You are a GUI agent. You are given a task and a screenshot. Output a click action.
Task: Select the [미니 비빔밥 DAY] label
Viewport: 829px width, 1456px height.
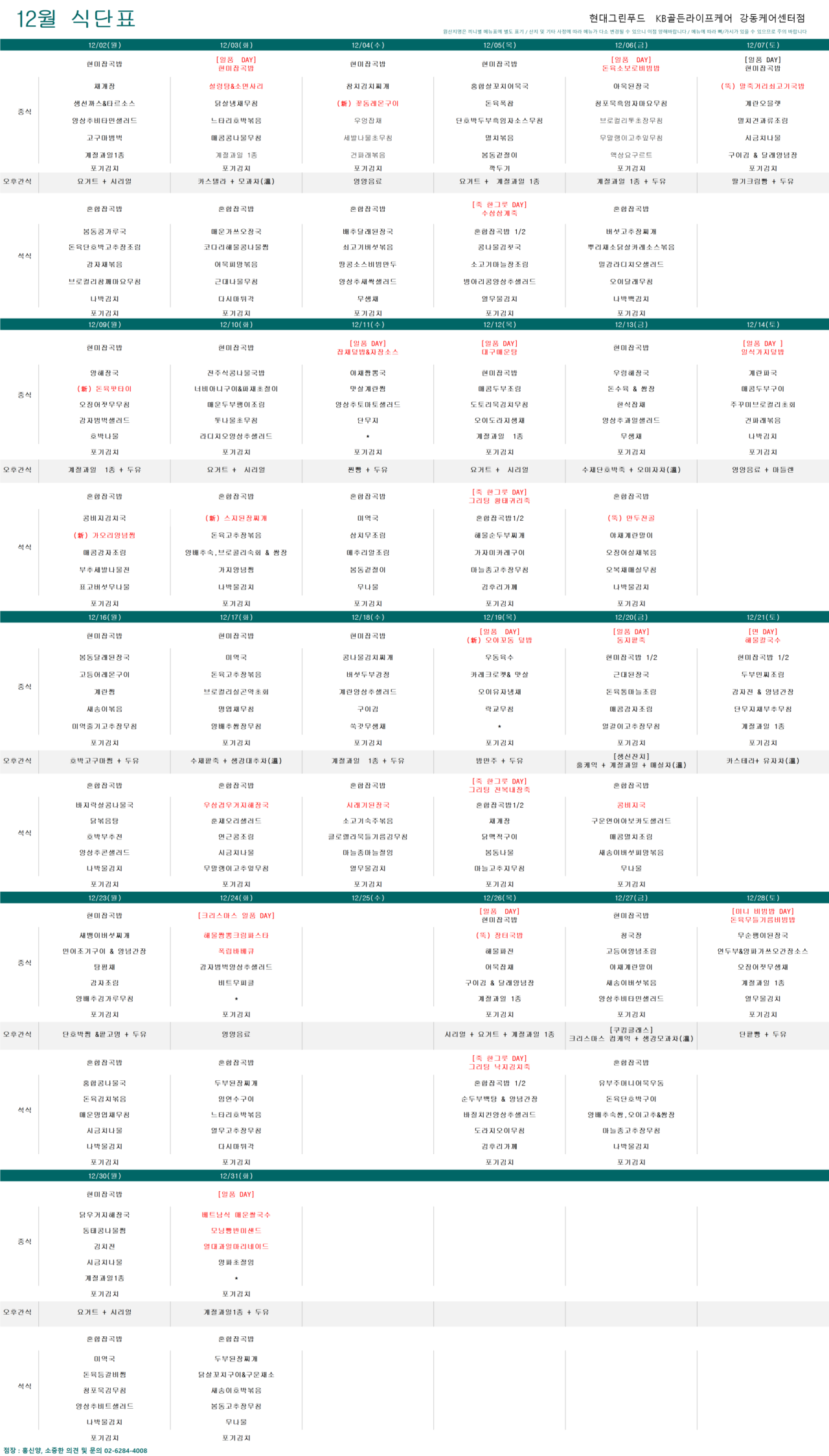(x=763, y=911)
